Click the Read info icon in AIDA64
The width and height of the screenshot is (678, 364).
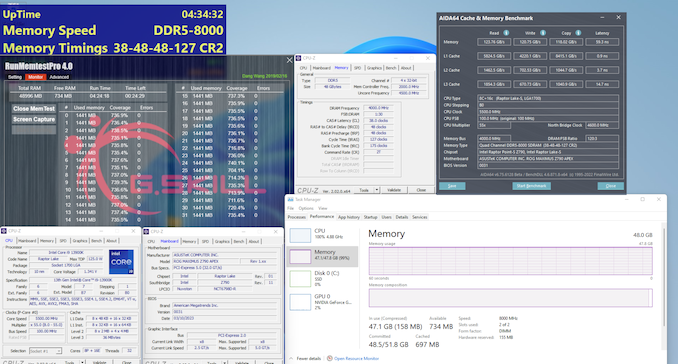coord(506,33)
